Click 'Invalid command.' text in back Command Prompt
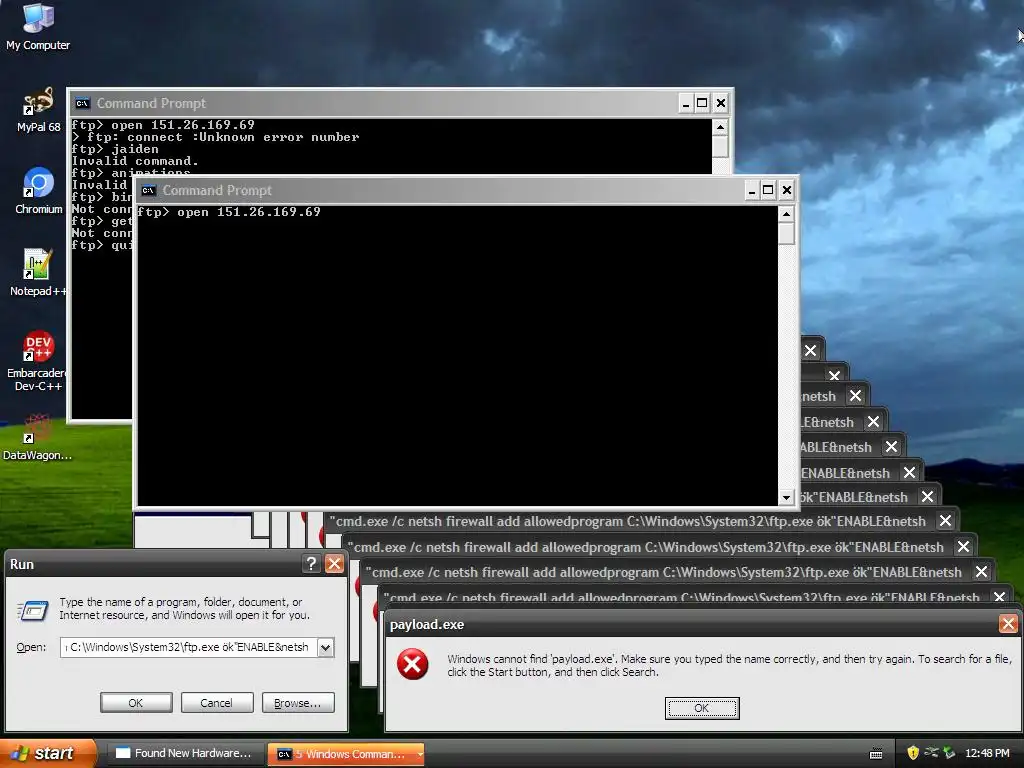The height and width of the screenshot is (768, 1024). tap(135, 161)
